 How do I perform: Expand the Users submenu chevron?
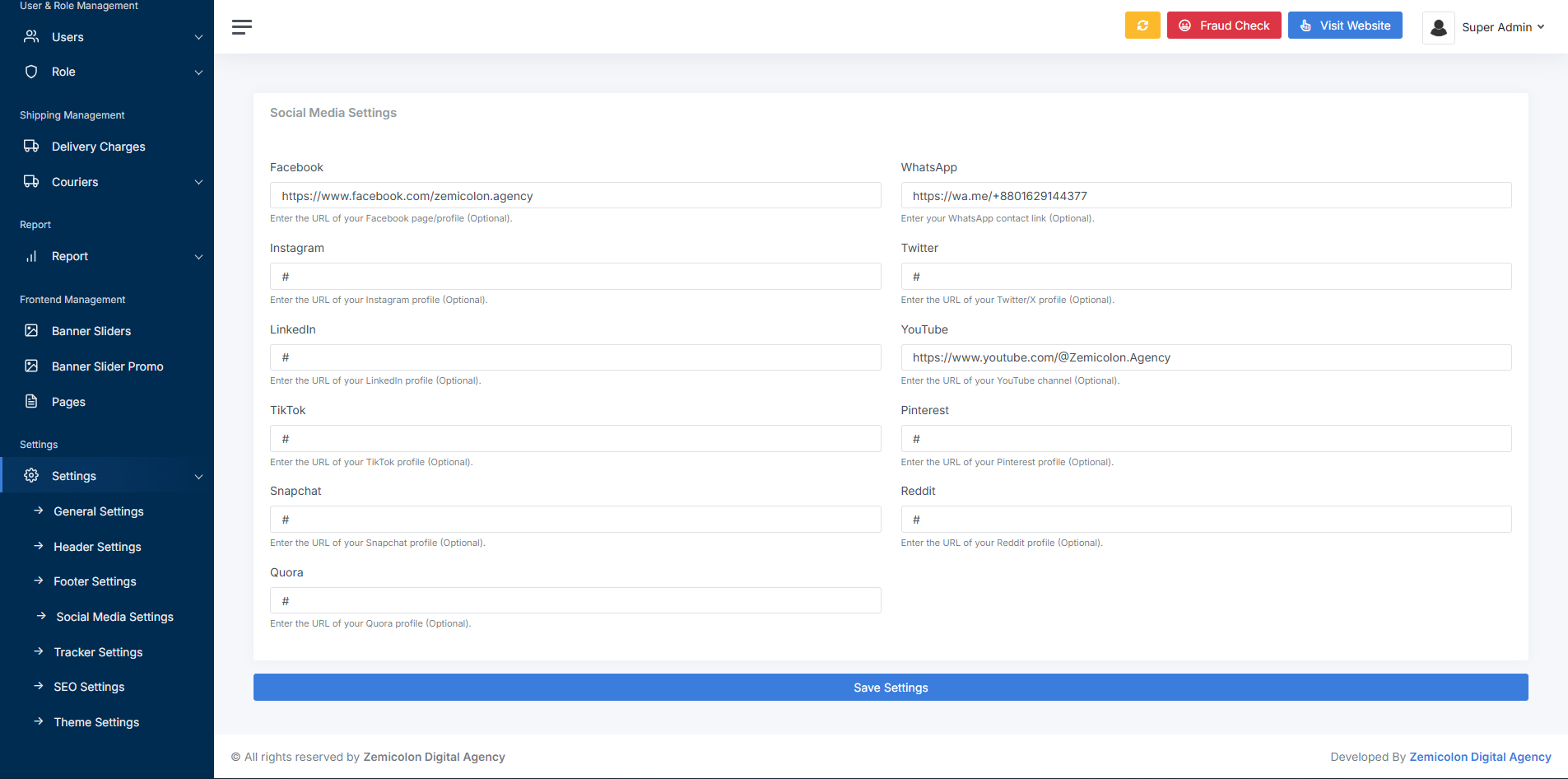tap(198, 37)
